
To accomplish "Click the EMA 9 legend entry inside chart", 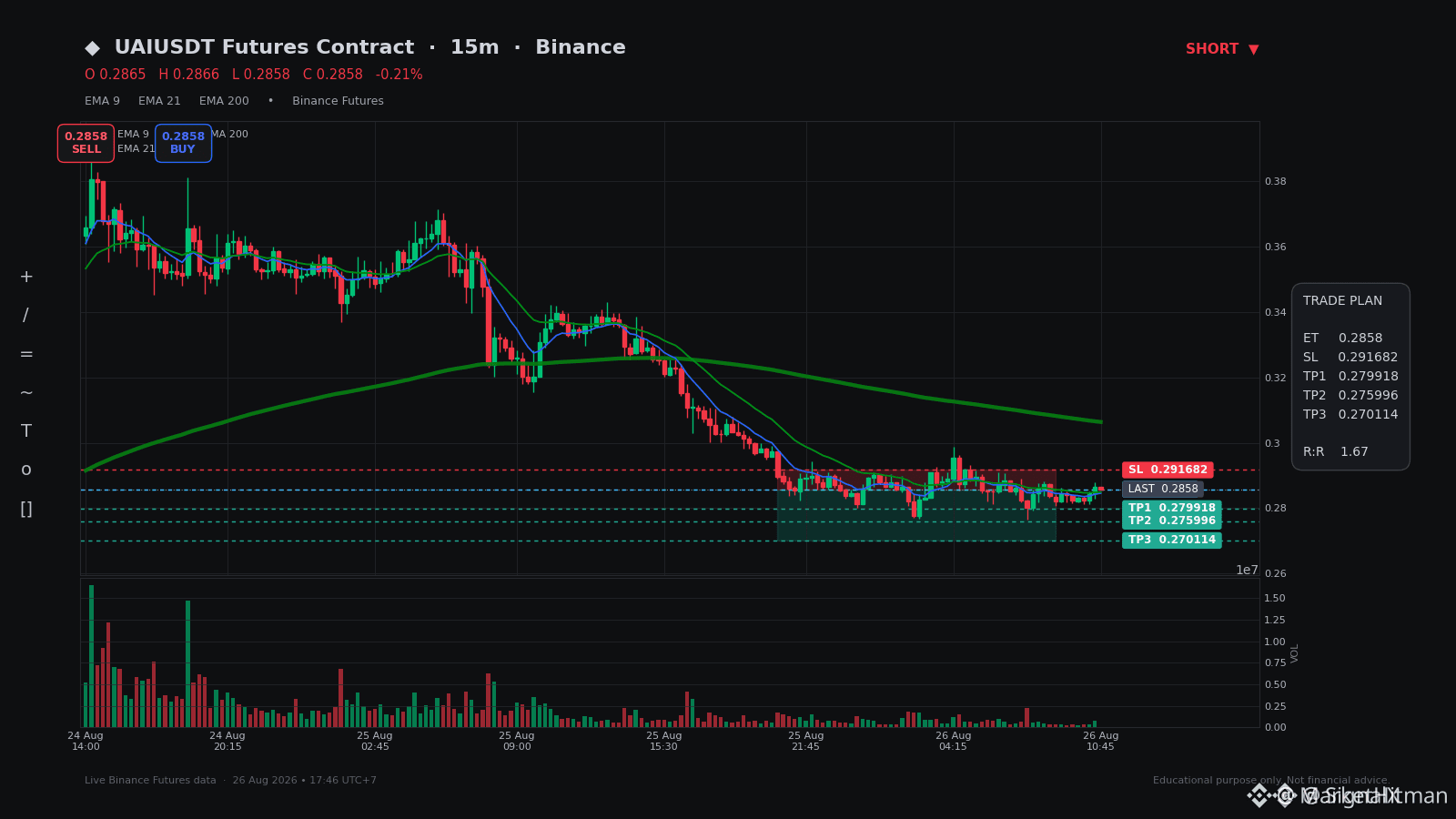I will (x=133, y=134).
